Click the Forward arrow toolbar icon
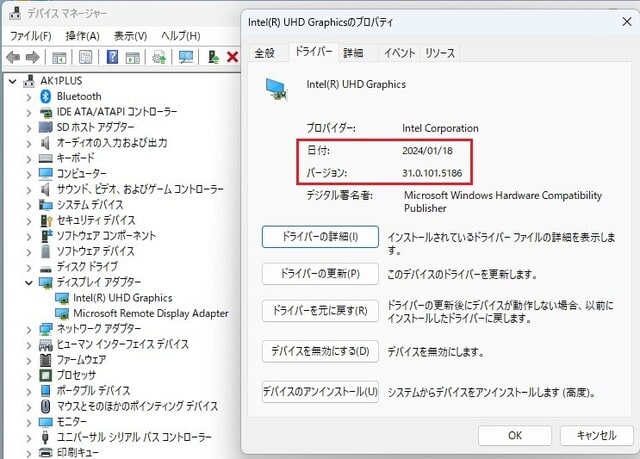The height and width of the screenshot is (459, 640). (32, 57)
